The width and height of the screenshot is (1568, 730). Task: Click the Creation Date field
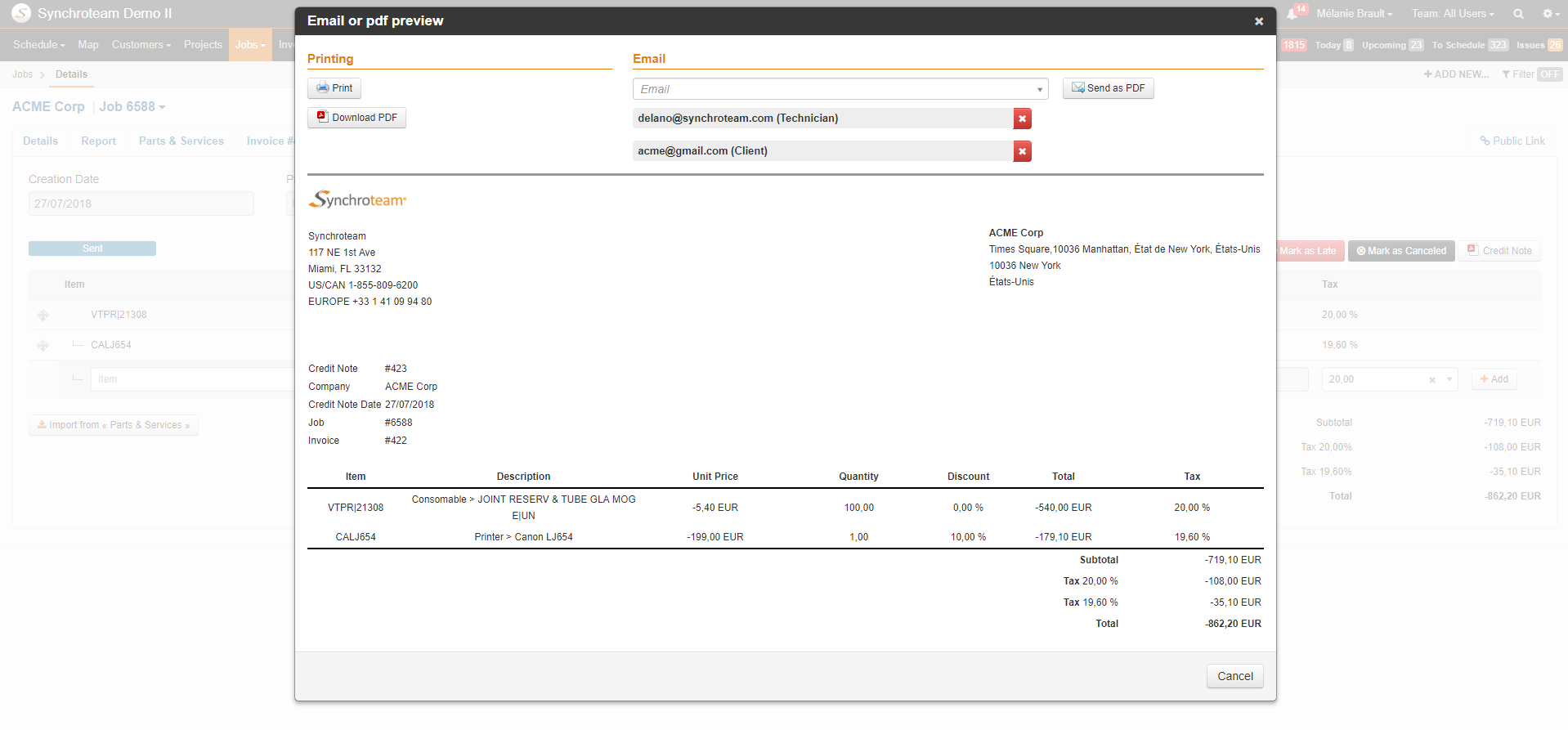tap(141, 204)
